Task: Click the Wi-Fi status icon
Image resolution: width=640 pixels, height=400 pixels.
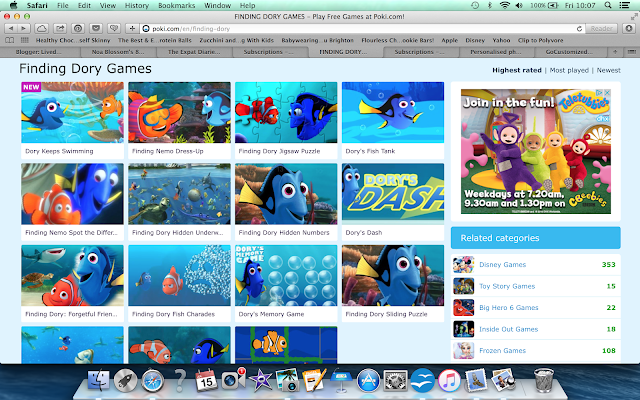Action: tap(504, 5)
